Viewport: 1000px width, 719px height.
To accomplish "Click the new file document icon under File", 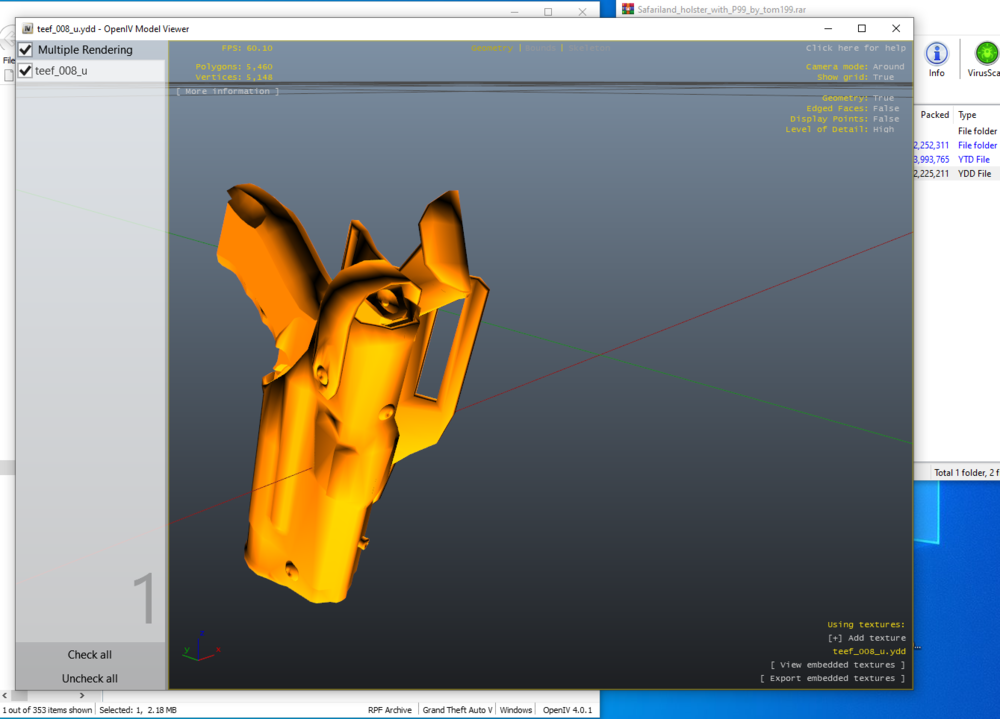I will click(8, 73).
